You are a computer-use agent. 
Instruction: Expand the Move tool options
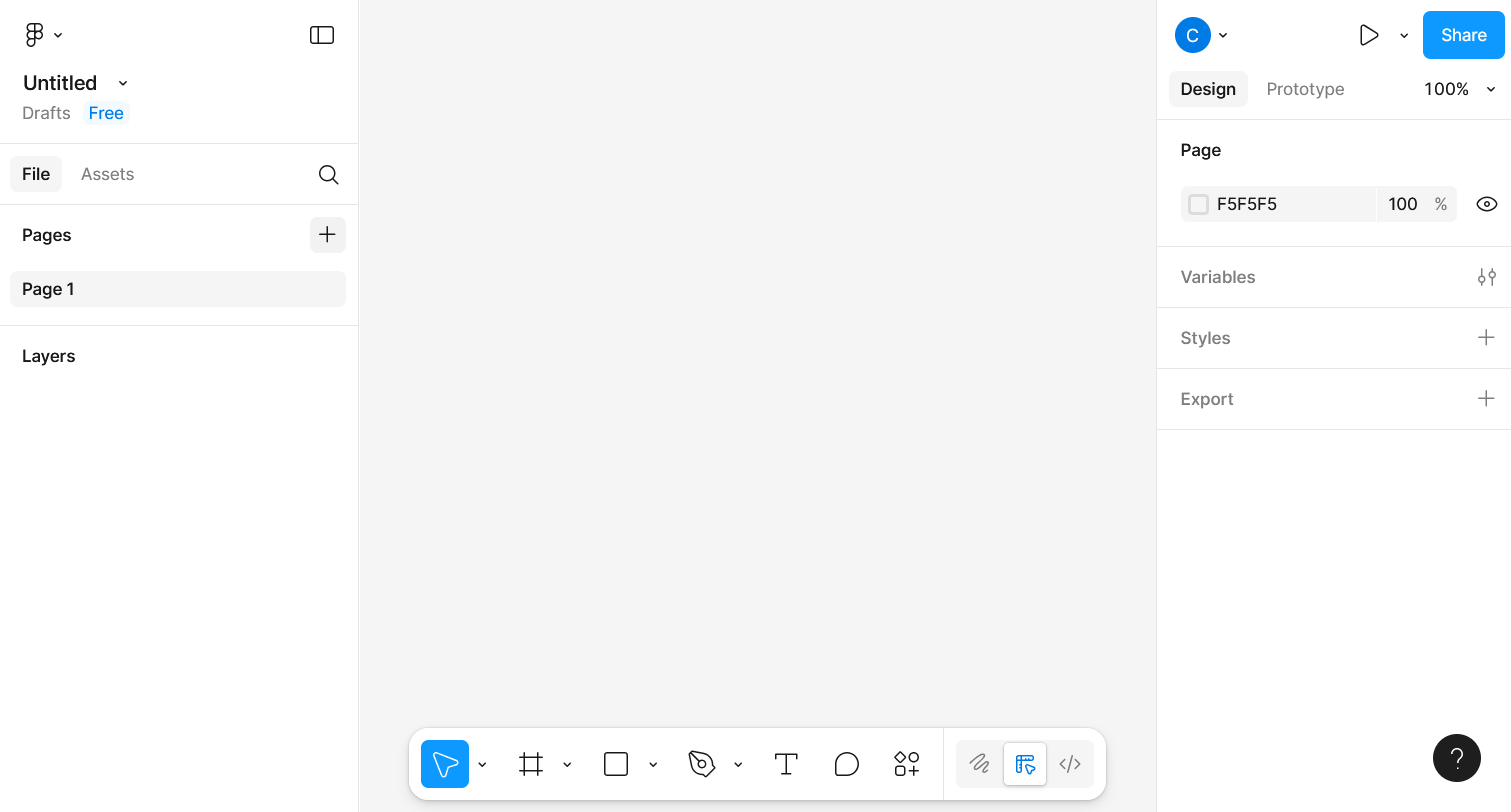483,764
